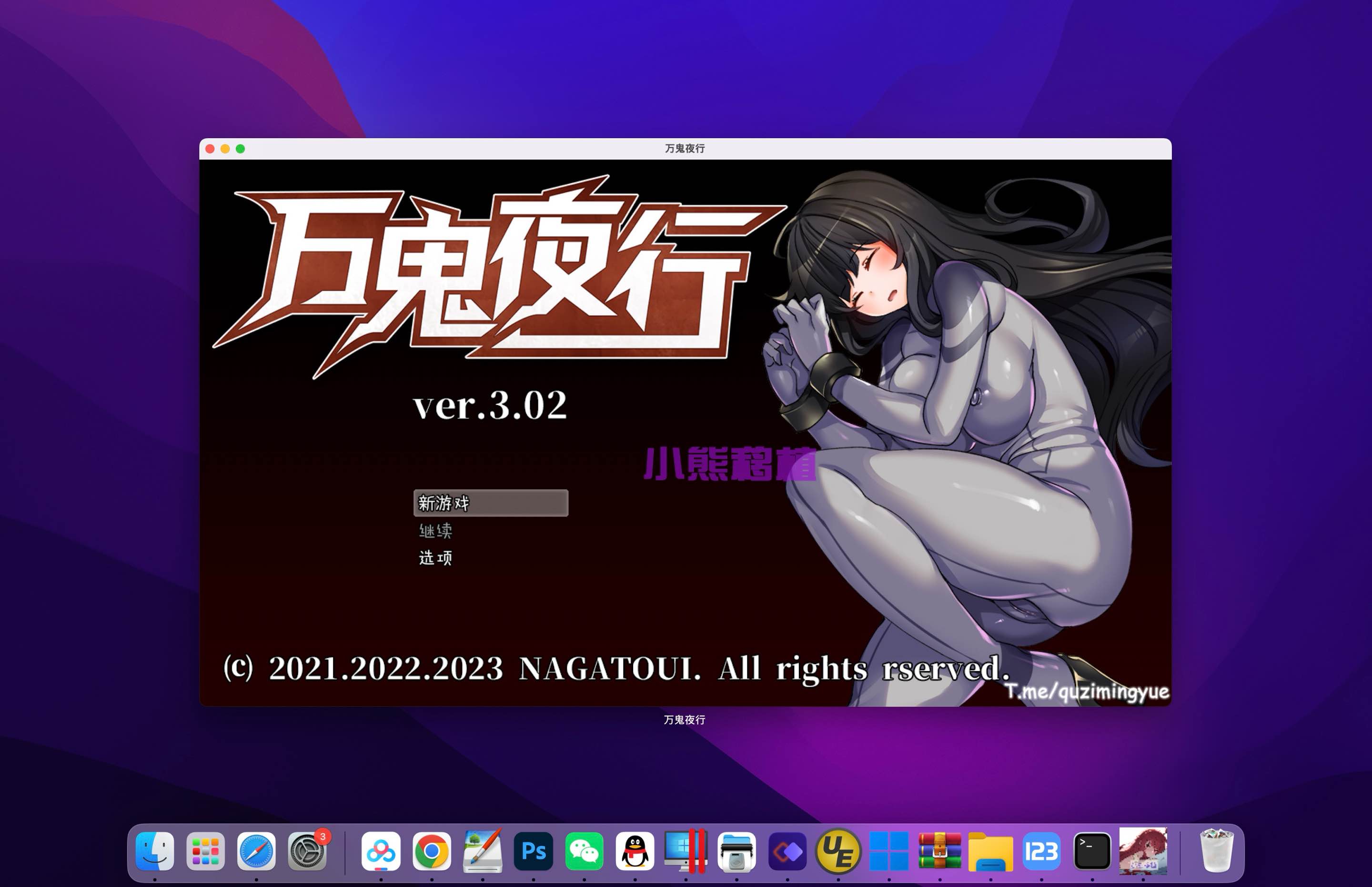The height and width of the screenshot is (887, 1372).
Task: Open the printer-scanner app dock icon
Action: coord(736,851)
